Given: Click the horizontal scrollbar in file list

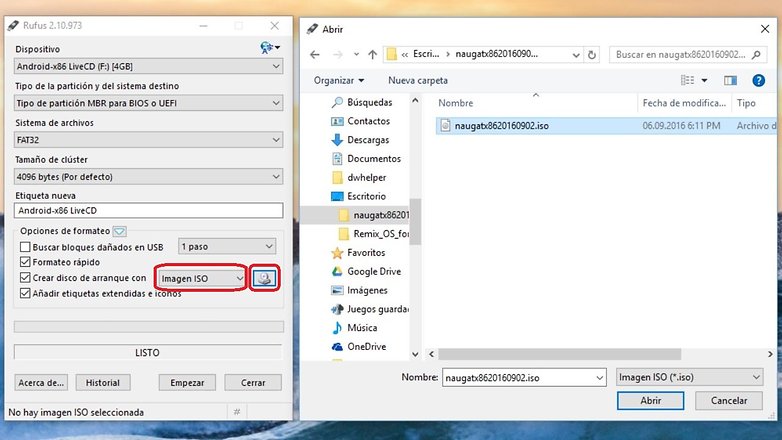Looking at the screenshot, I should point(559,354).
